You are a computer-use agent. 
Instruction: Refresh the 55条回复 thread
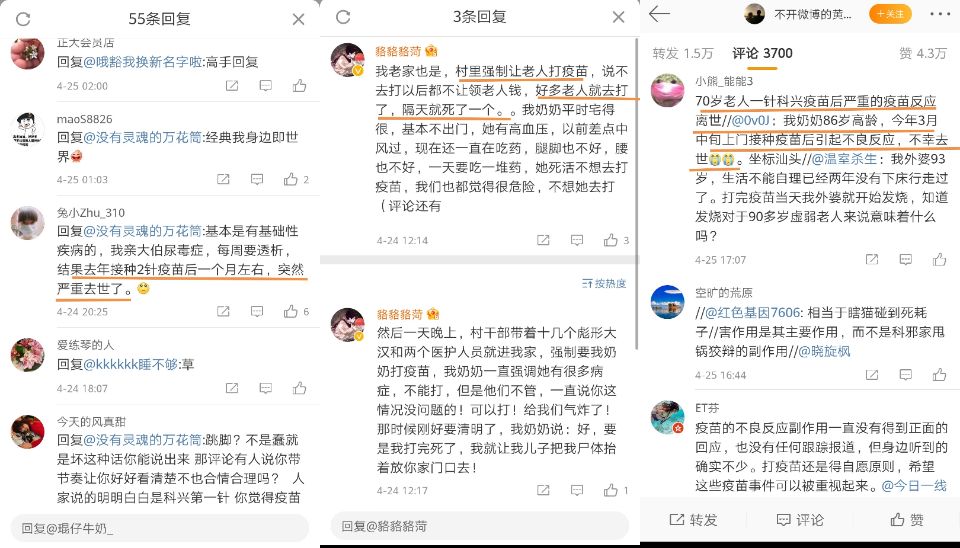[23, 19]
